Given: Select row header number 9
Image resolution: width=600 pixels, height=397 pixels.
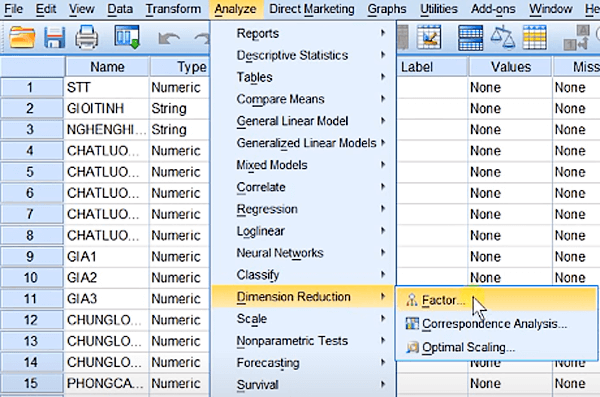Looking at the screenshot, I should 31,256.
